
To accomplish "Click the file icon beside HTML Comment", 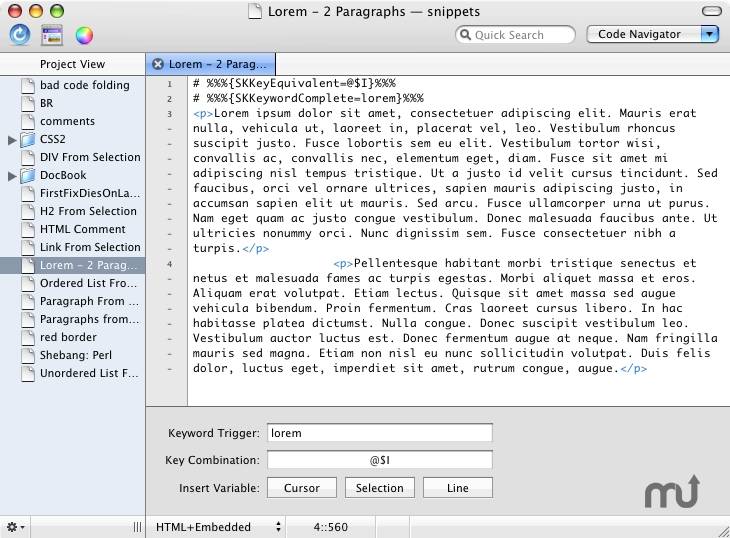I will (28, 229).
